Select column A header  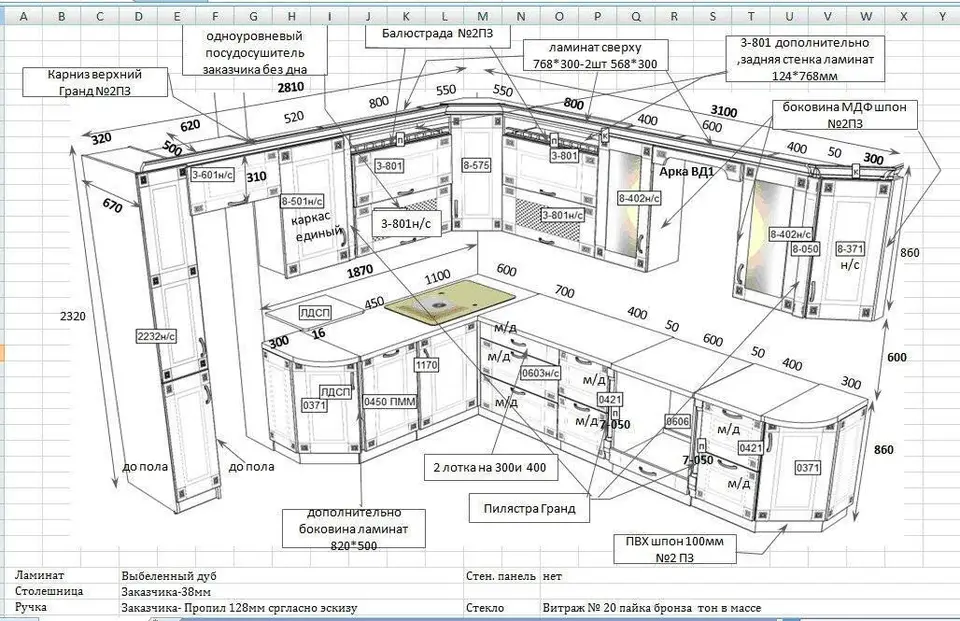23,17
